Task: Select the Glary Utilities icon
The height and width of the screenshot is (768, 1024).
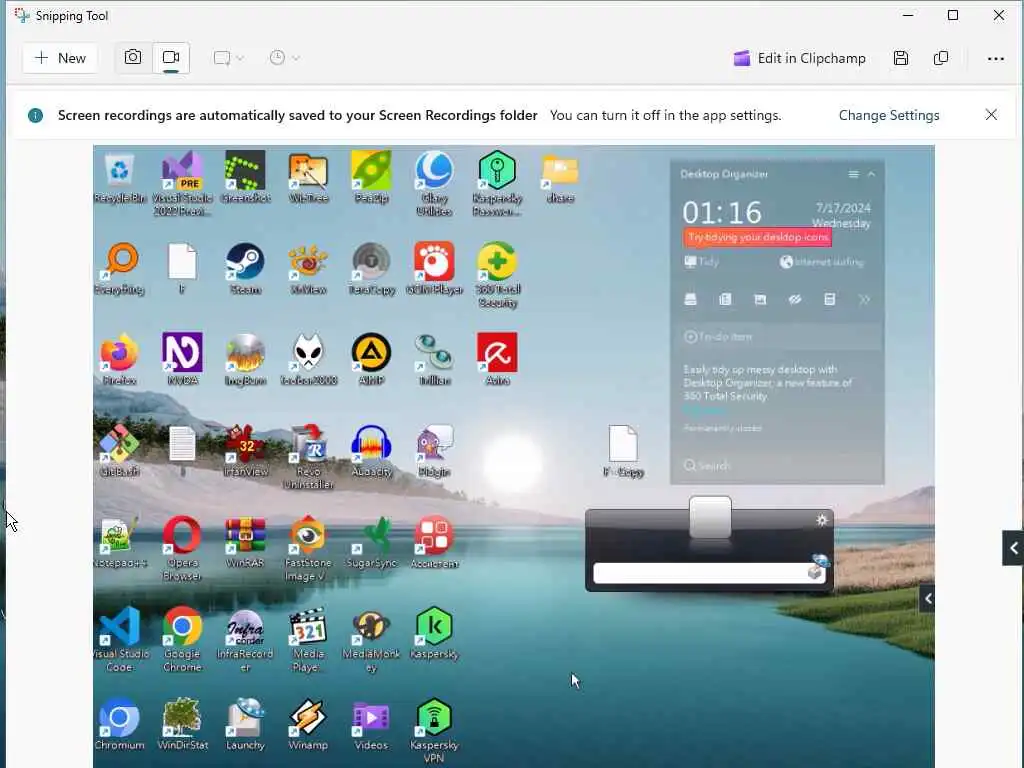Action: (434, 184)
